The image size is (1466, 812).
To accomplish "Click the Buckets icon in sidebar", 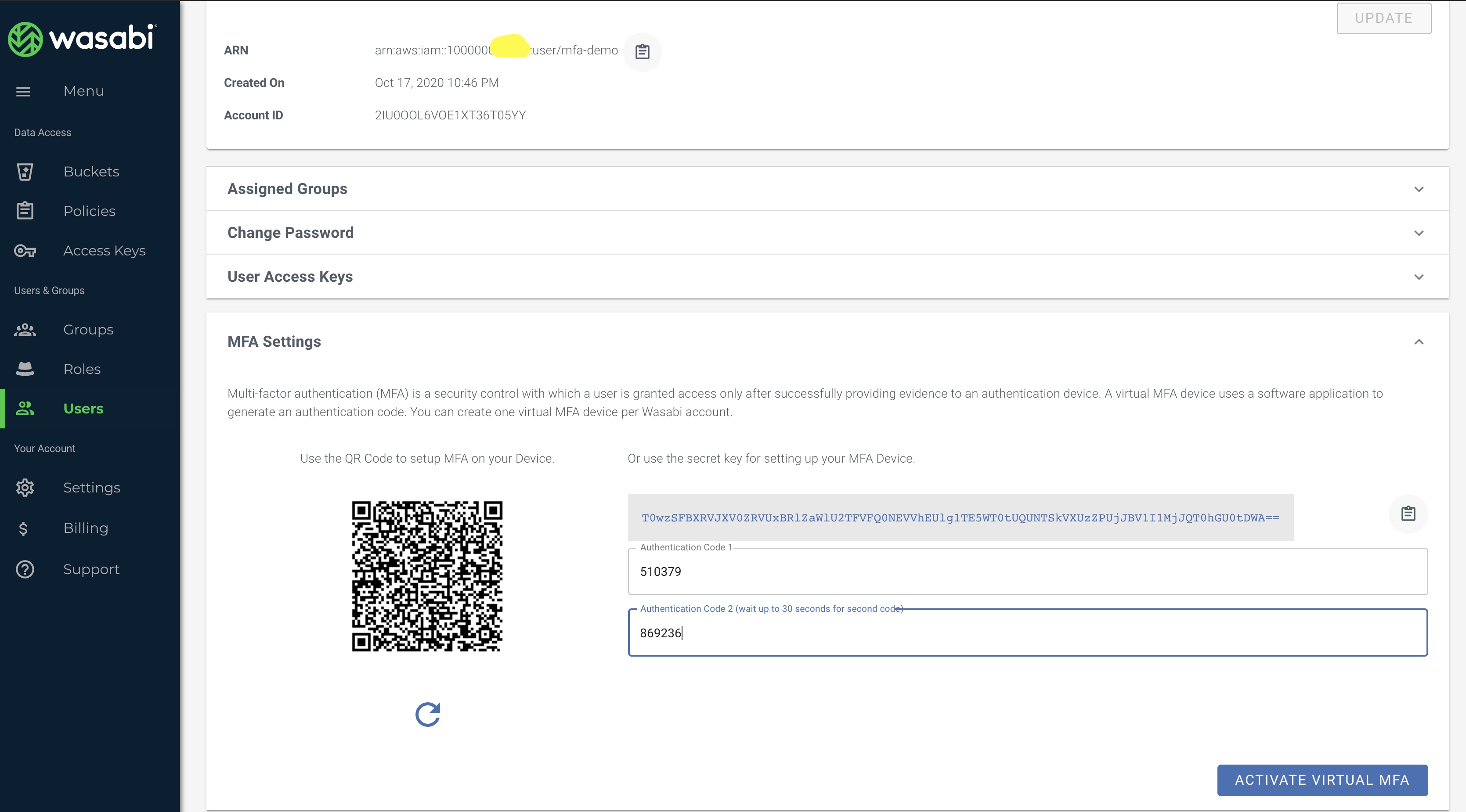I will [25, 171].
